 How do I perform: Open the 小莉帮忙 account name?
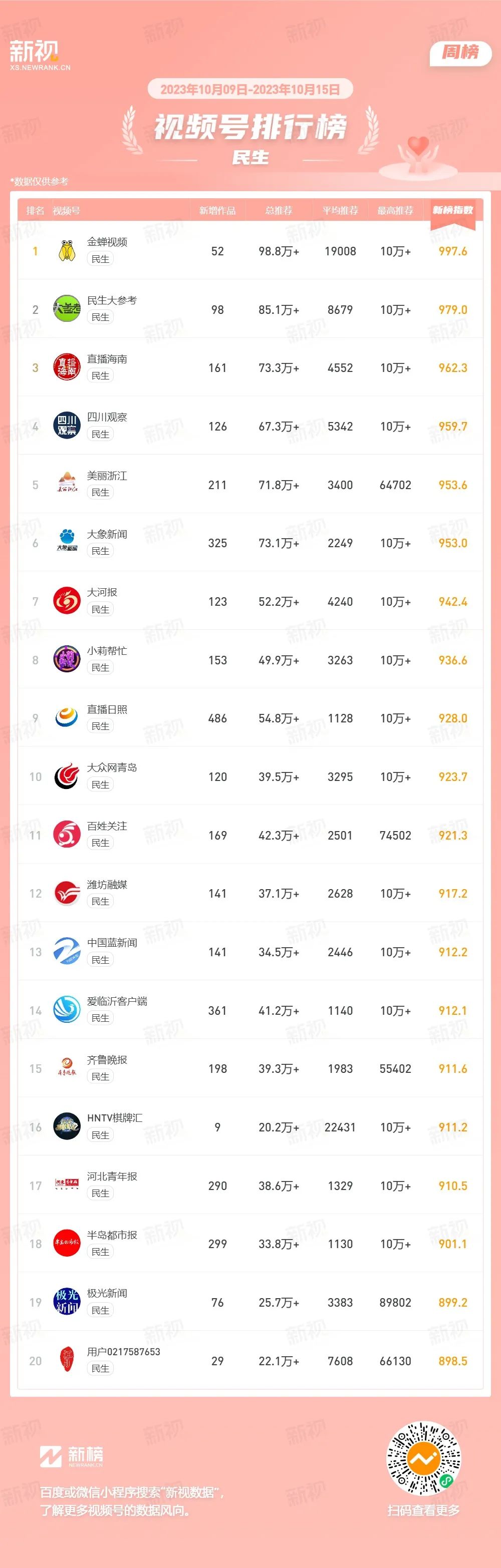(107, 651)
